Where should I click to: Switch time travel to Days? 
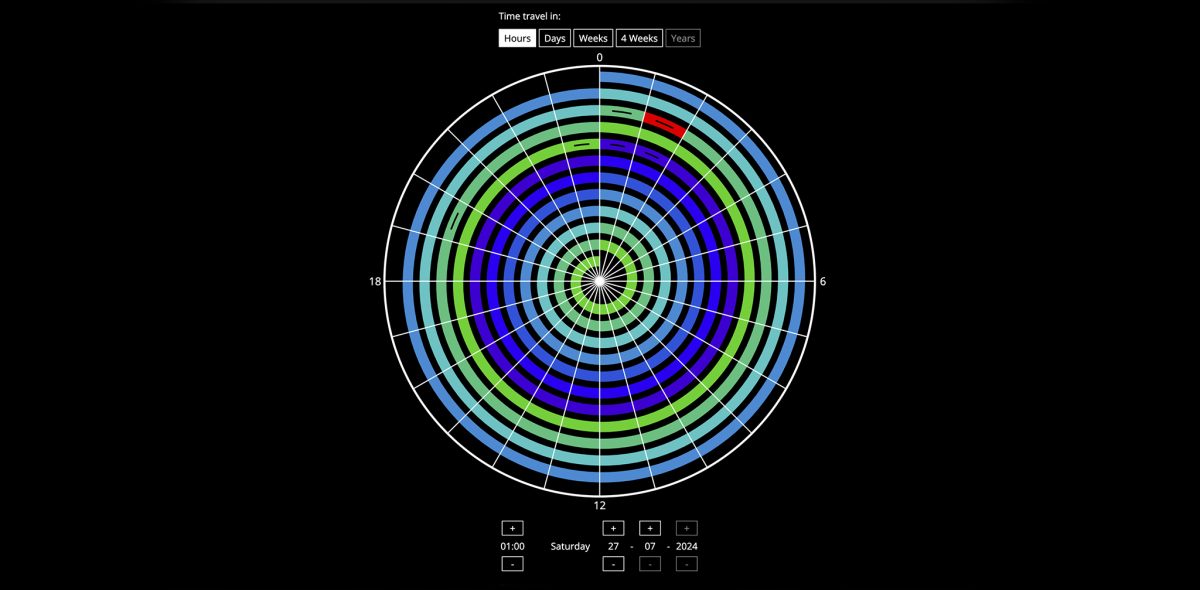(x=555, y=38)
